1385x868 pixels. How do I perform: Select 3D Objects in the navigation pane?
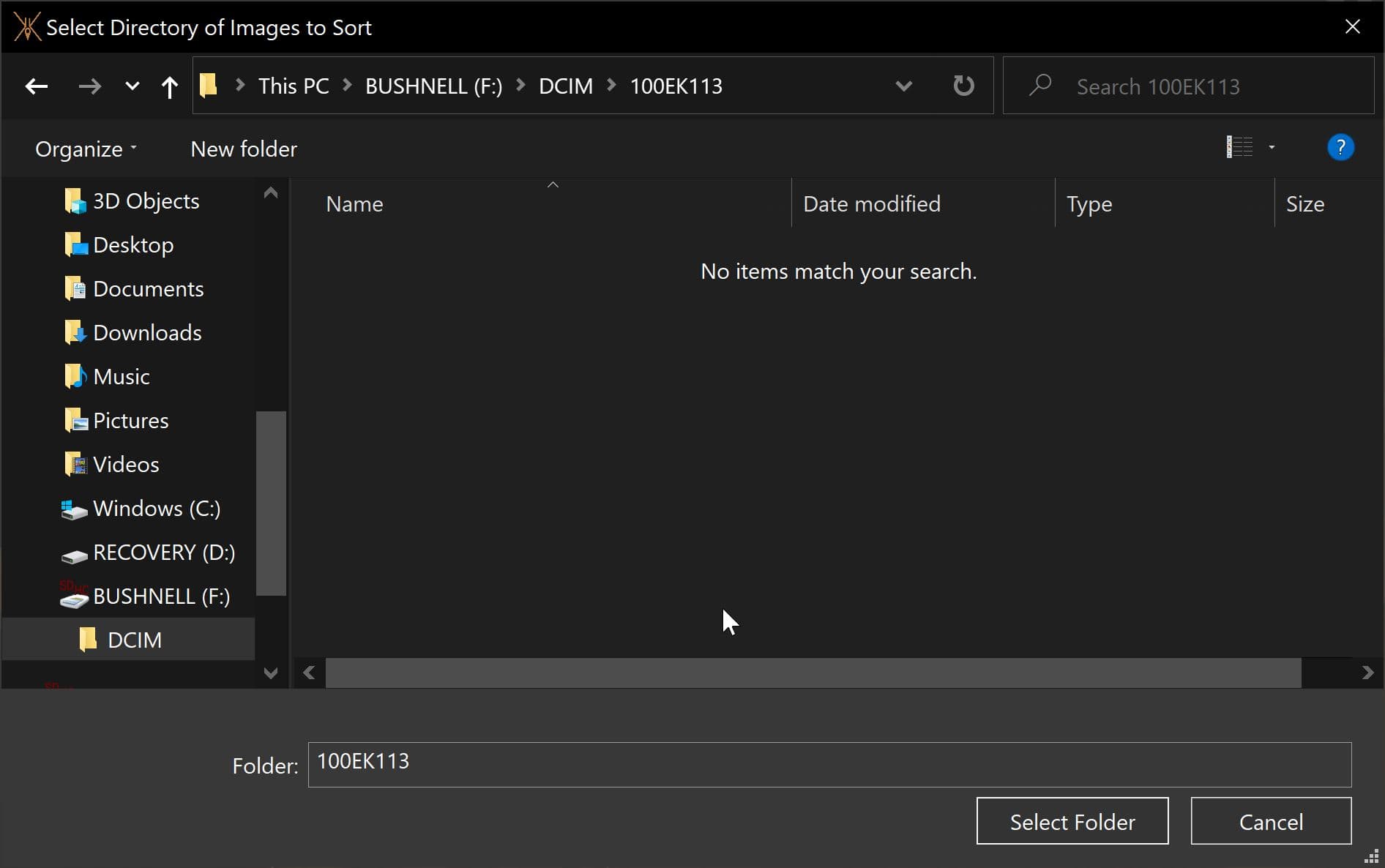pos(146,201)
